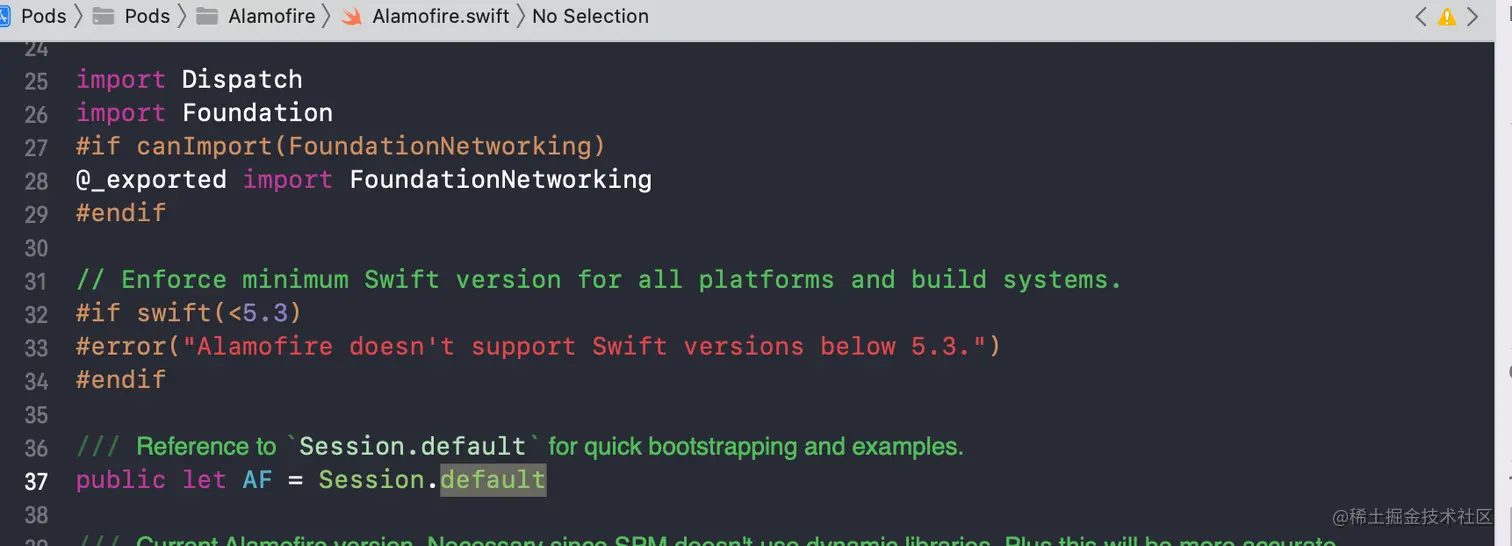Viewport: 1512px width, 546px height.
Task: Click the 'Session' type on line 37
Action: pos(372,479)
